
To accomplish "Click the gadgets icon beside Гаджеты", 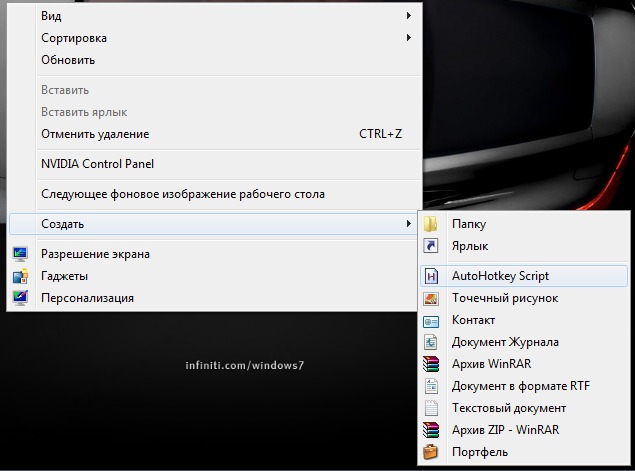I will 20,276.
